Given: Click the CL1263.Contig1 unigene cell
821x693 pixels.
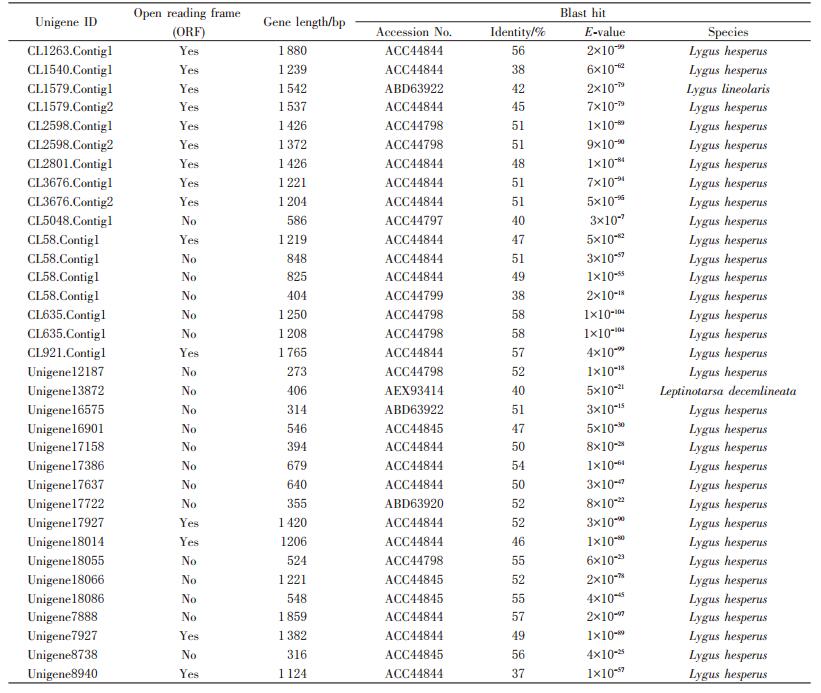Looking at the screenshot, I should point(70,51).
